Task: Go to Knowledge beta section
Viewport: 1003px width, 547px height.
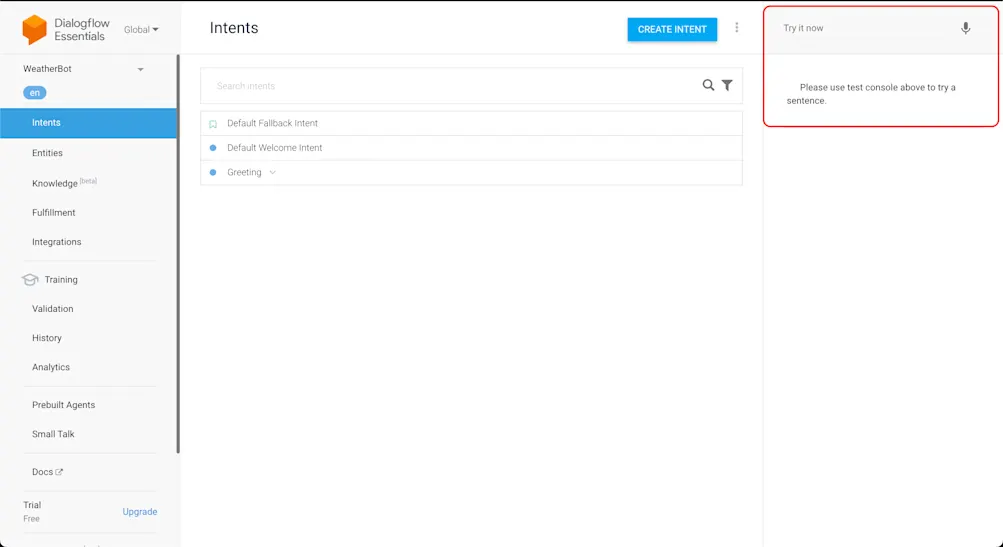Action: tap(64, 183)
